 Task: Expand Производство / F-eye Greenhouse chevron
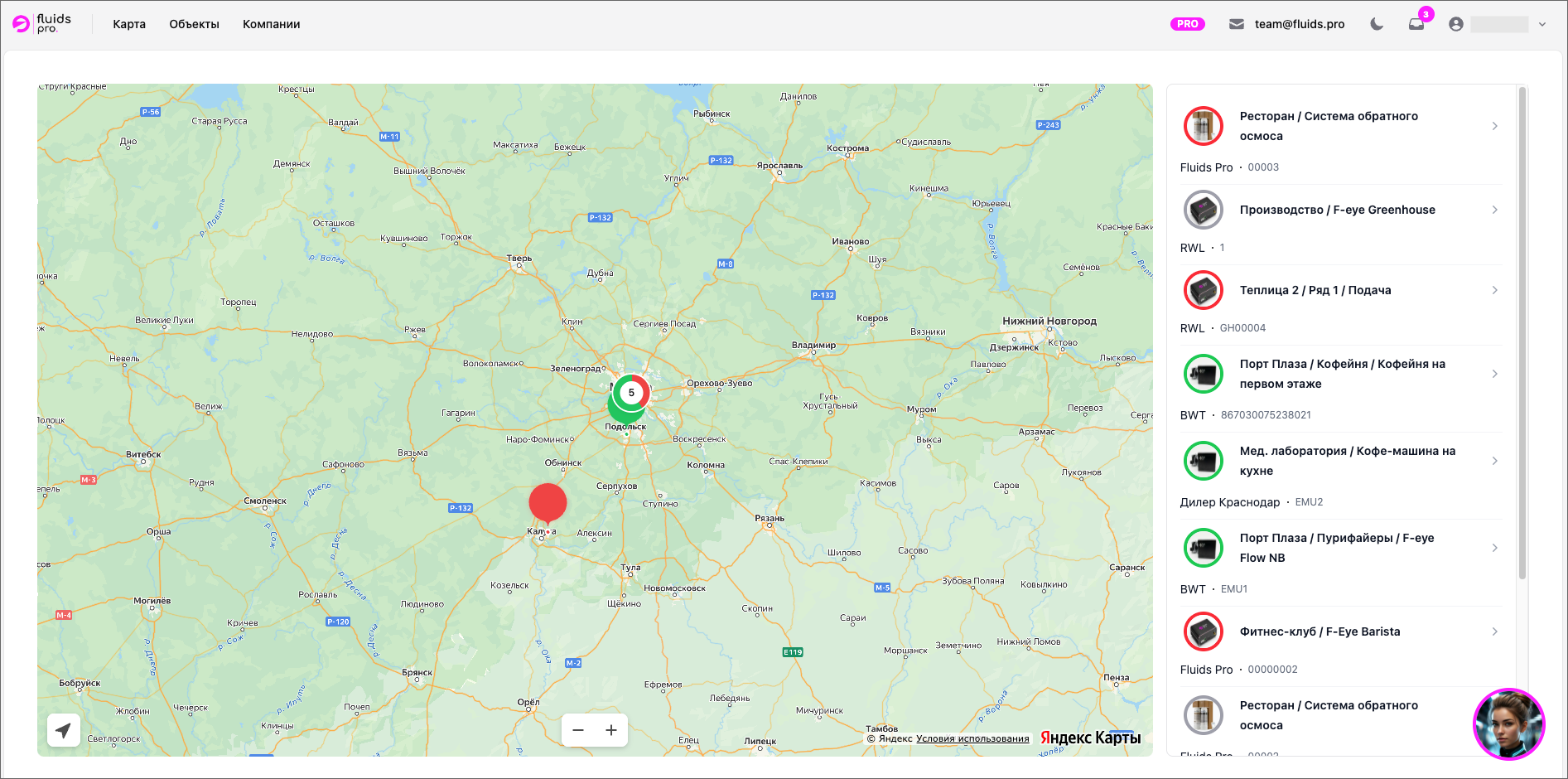(1494, 210)
